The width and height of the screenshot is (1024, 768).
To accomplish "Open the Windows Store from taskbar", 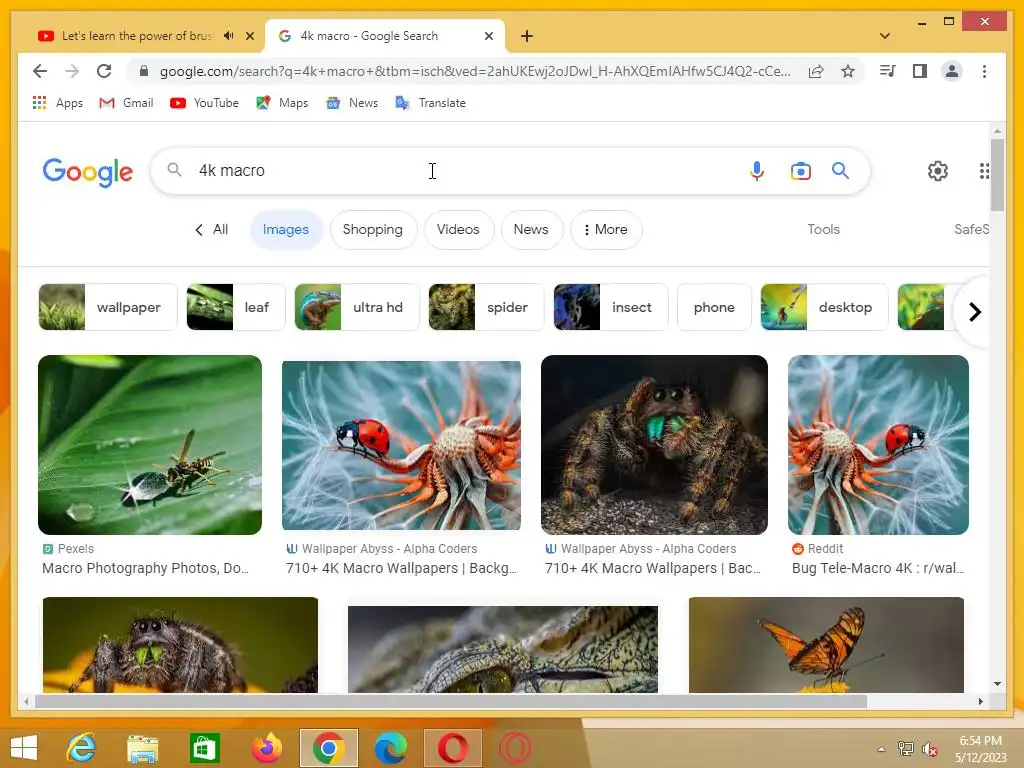I will tap(205, 748).
